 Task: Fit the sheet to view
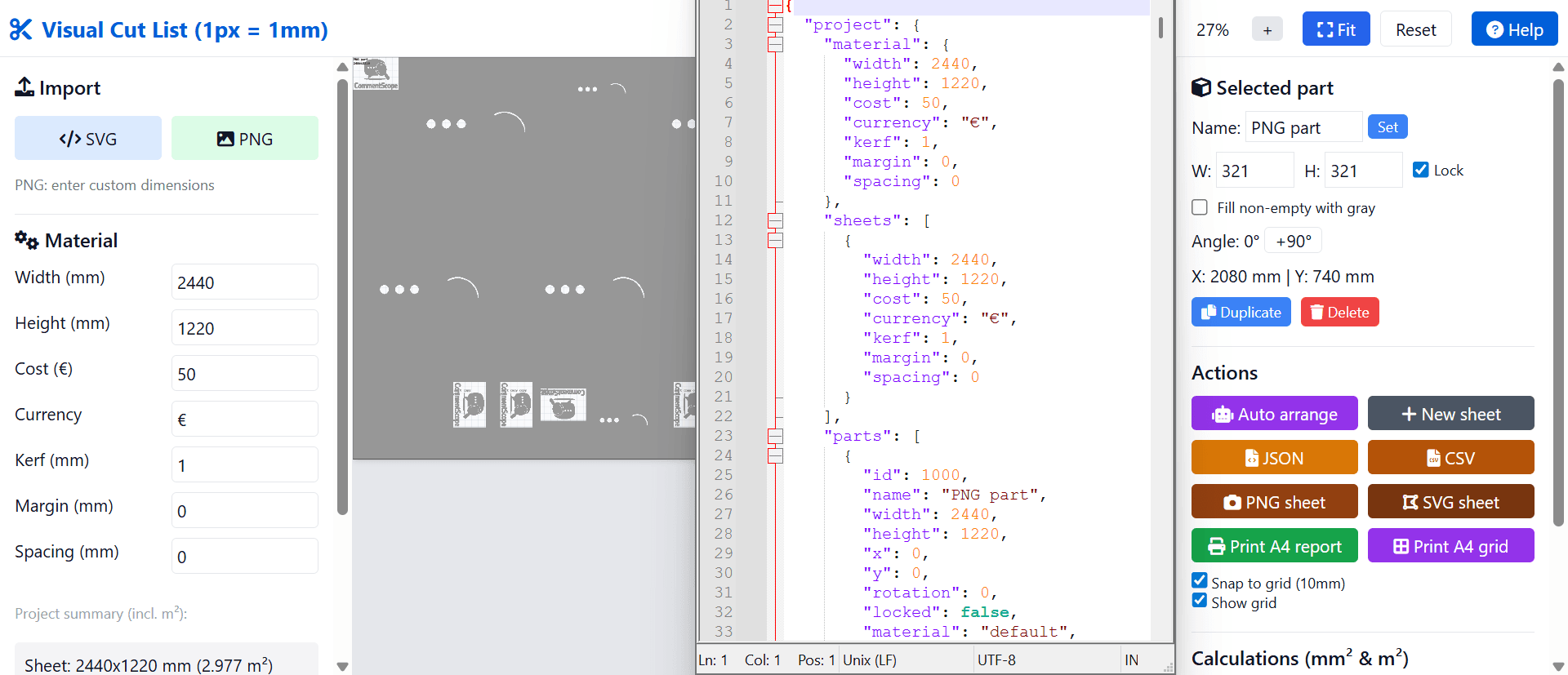click(1336, 29)
